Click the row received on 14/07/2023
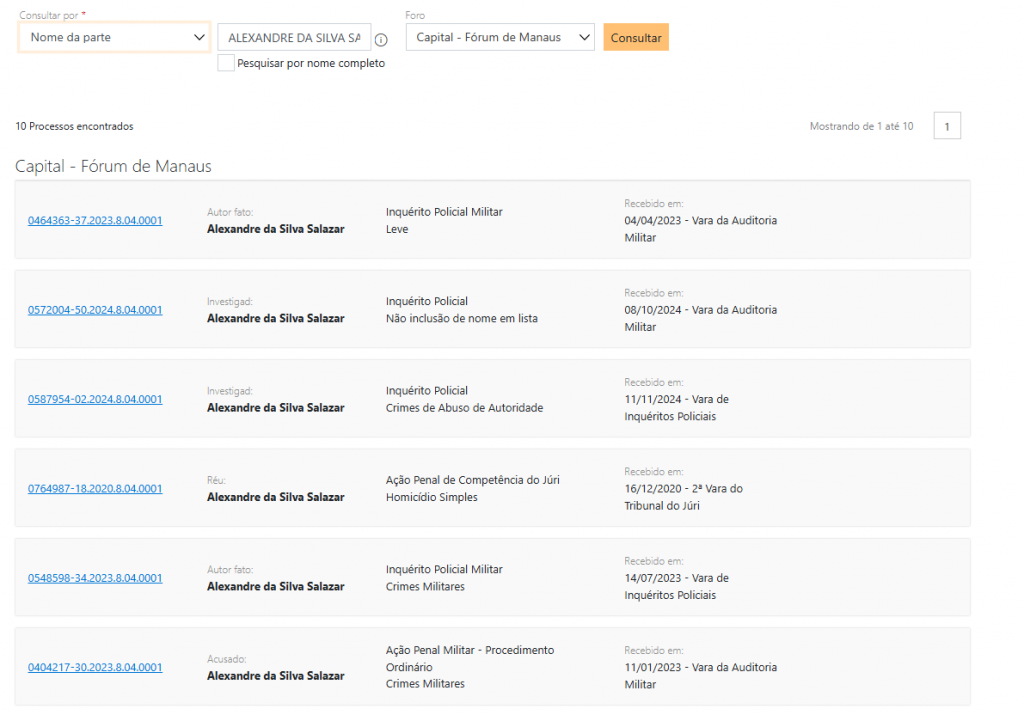 point(676,578)
